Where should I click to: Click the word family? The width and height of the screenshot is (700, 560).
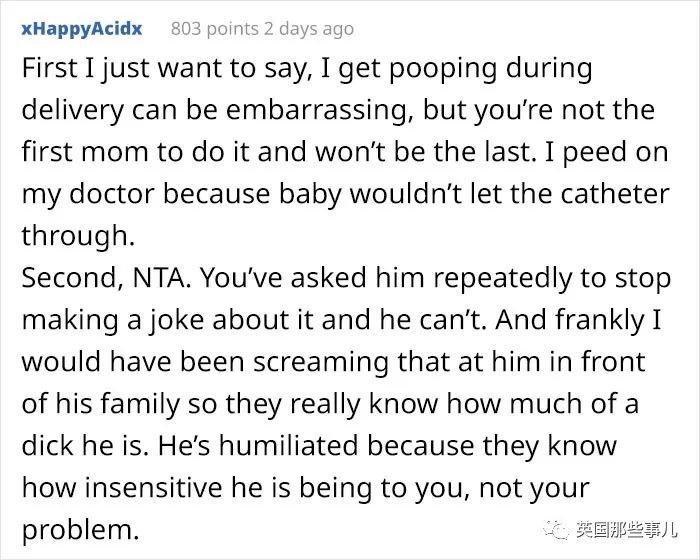pos(139,404)
